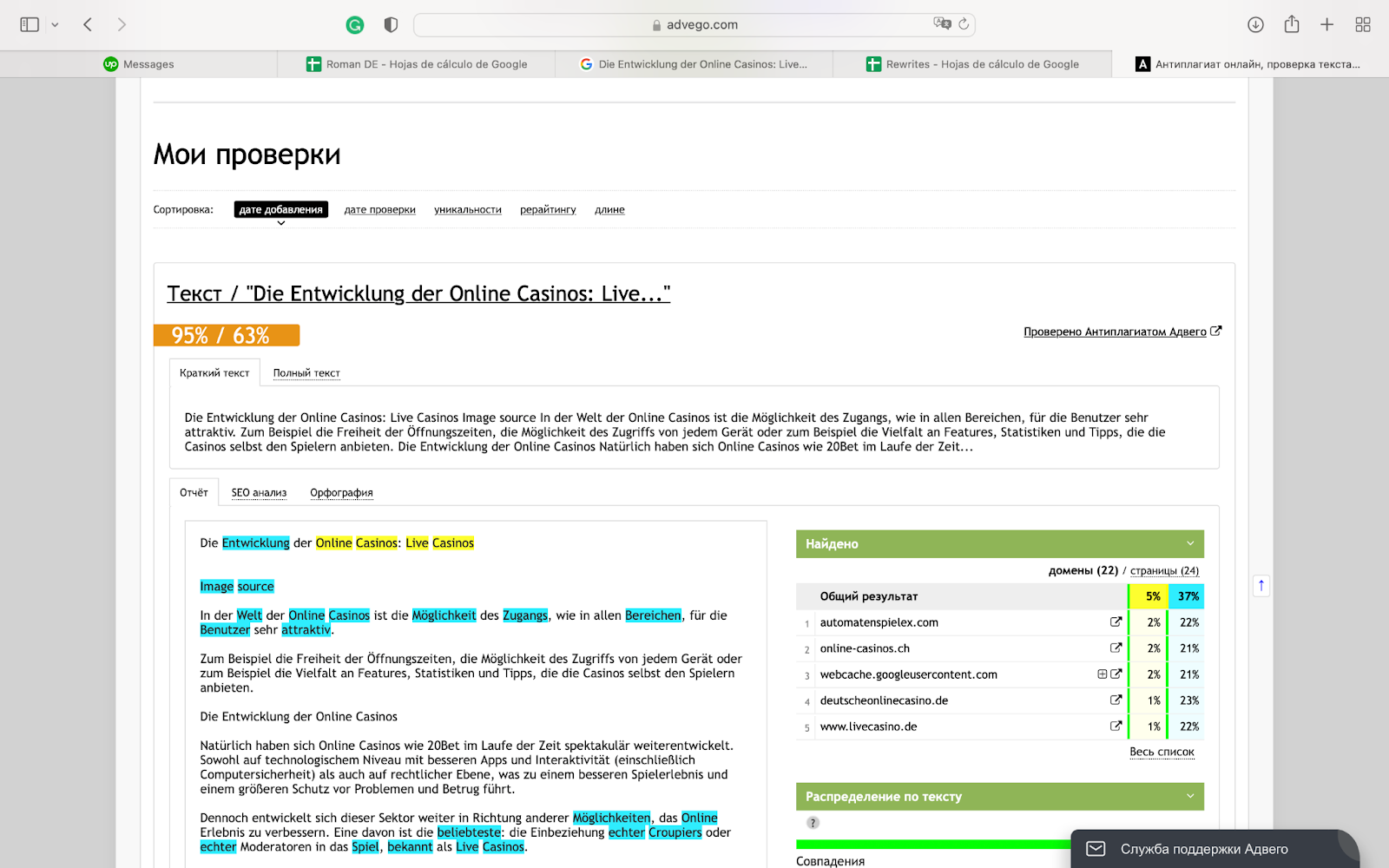Open external link icon for online-casinos.ch
The image size is (1389, 868).
1116,648
